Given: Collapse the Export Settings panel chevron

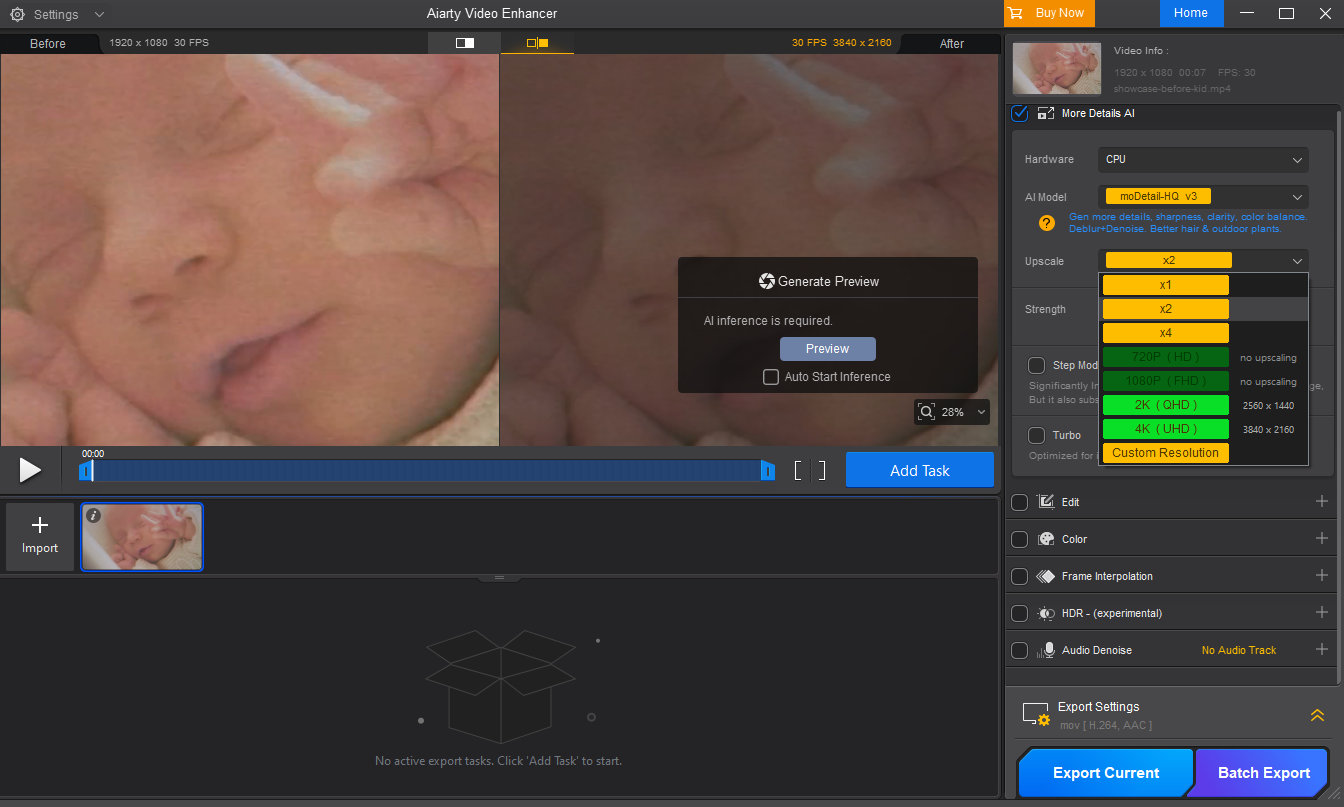Looking at the screenshot, I should tap(1317, 715).
